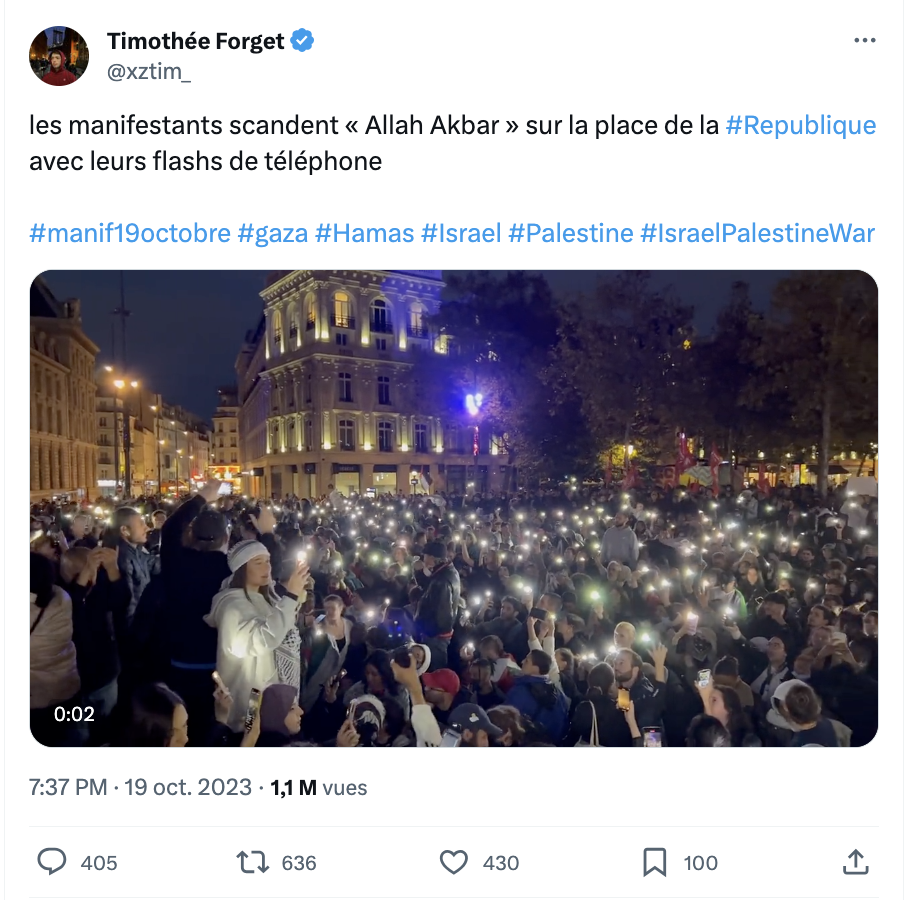
Task: Play the crowd video
Action: point(454,508)
